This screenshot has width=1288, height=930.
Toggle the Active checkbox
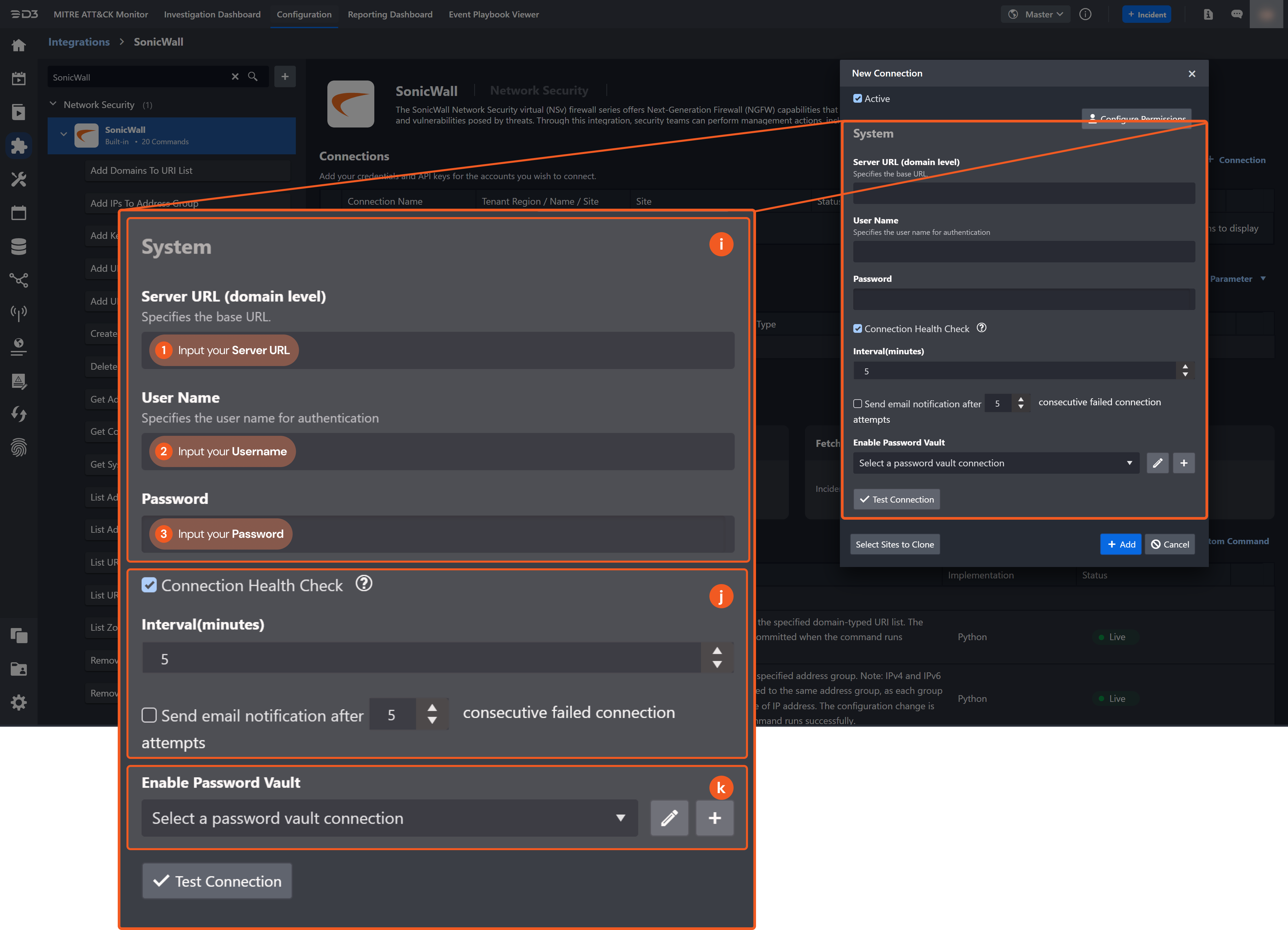(858, 98)
